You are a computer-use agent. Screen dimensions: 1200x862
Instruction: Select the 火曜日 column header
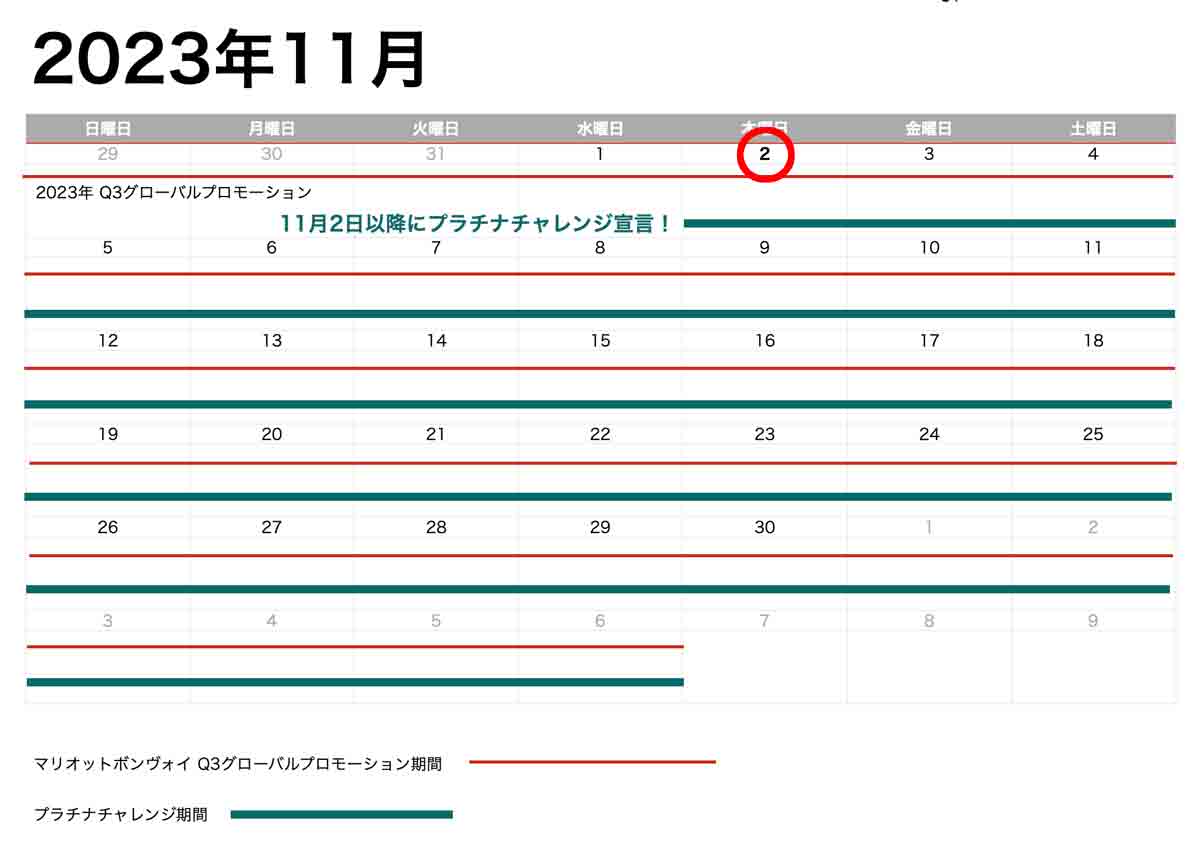click(x=436, y=129)
